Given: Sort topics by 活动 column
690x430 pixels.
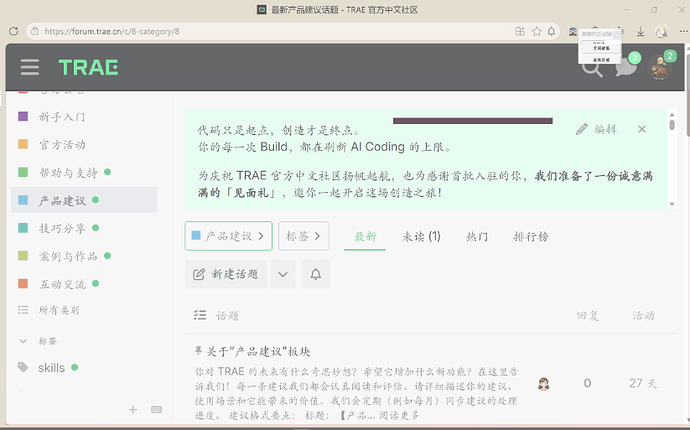Looking at the screenshot, I should pos(643,316).
